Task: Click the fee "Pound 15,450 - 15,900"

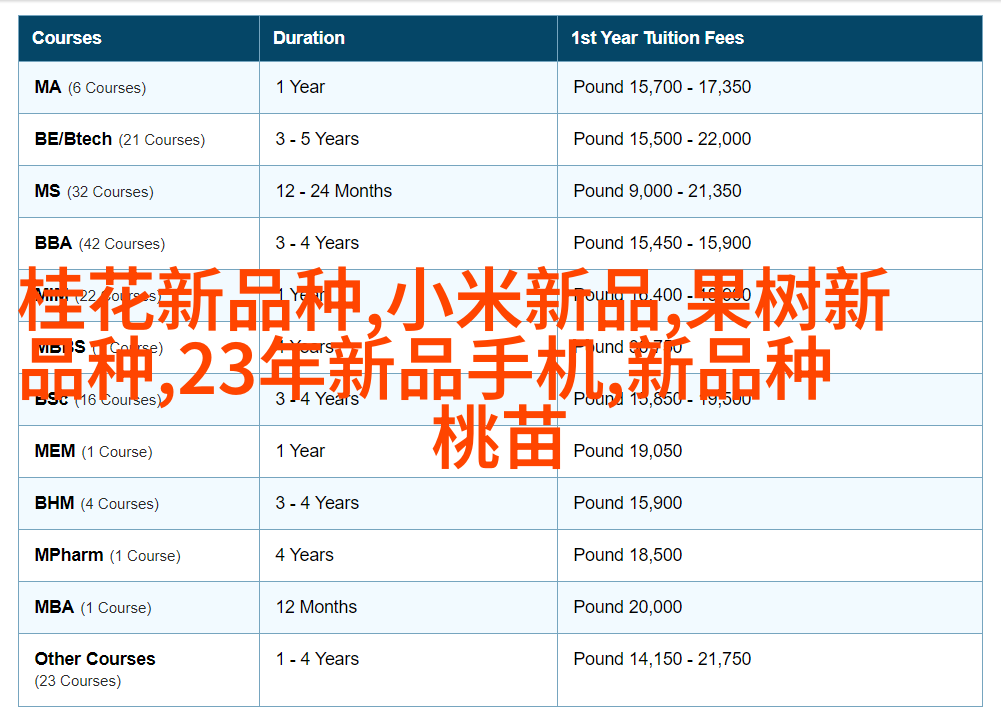Action: pyautogui.click(x=662, y=243)
